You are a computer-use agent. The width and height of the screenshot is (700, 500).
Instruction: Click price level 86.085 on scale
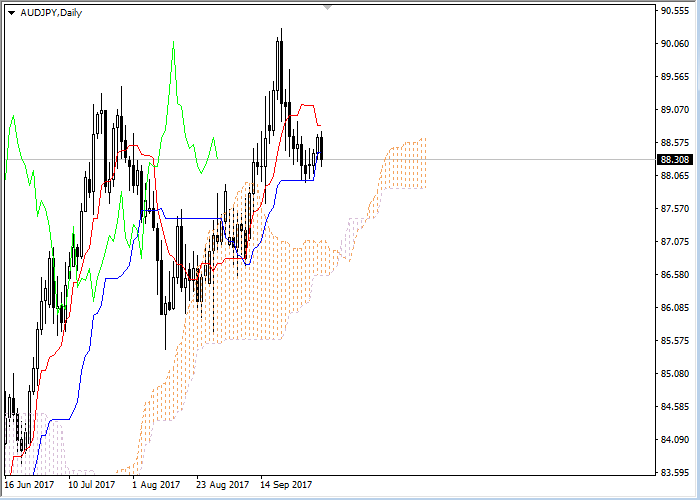(675, 308)
